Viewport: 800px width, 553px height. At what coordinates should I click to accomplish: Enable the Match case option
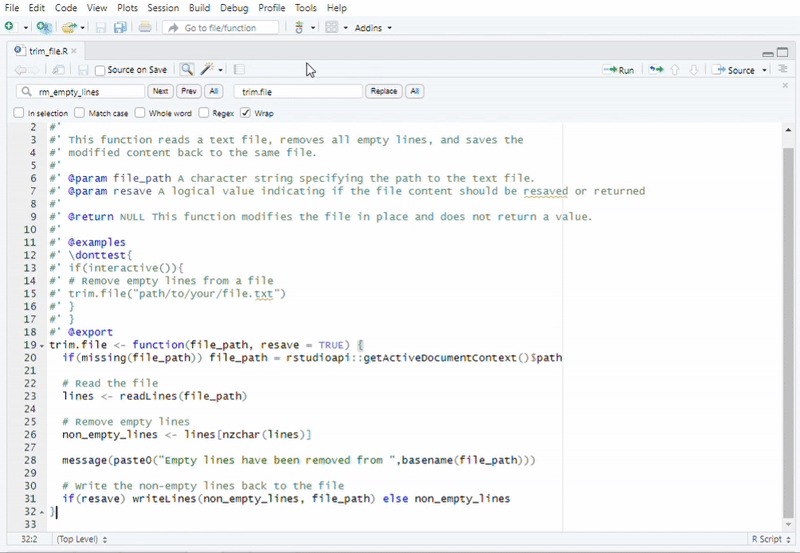(x=81, y=113)
